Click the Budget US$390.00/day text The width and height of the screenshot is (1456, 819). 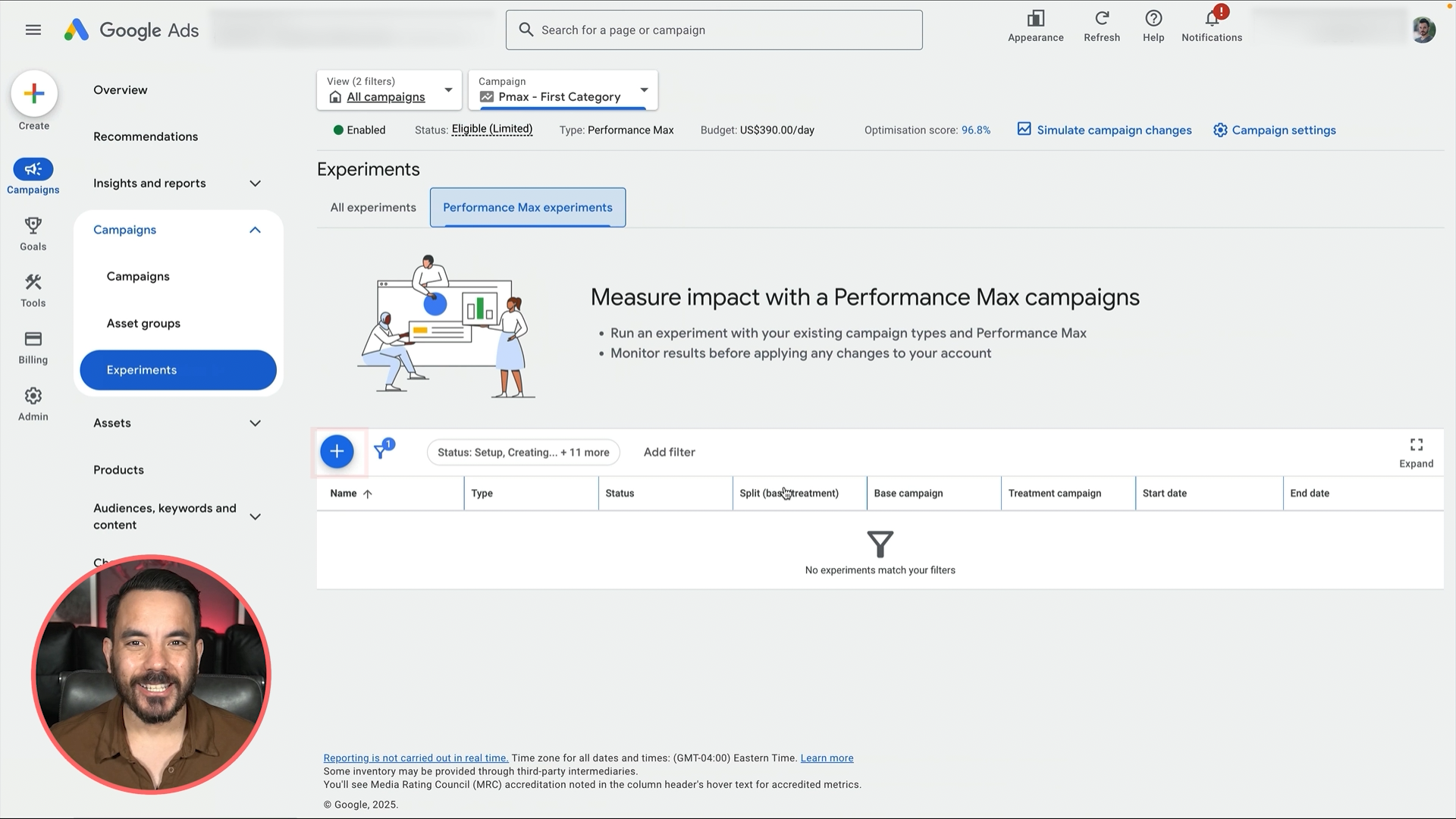757,130
